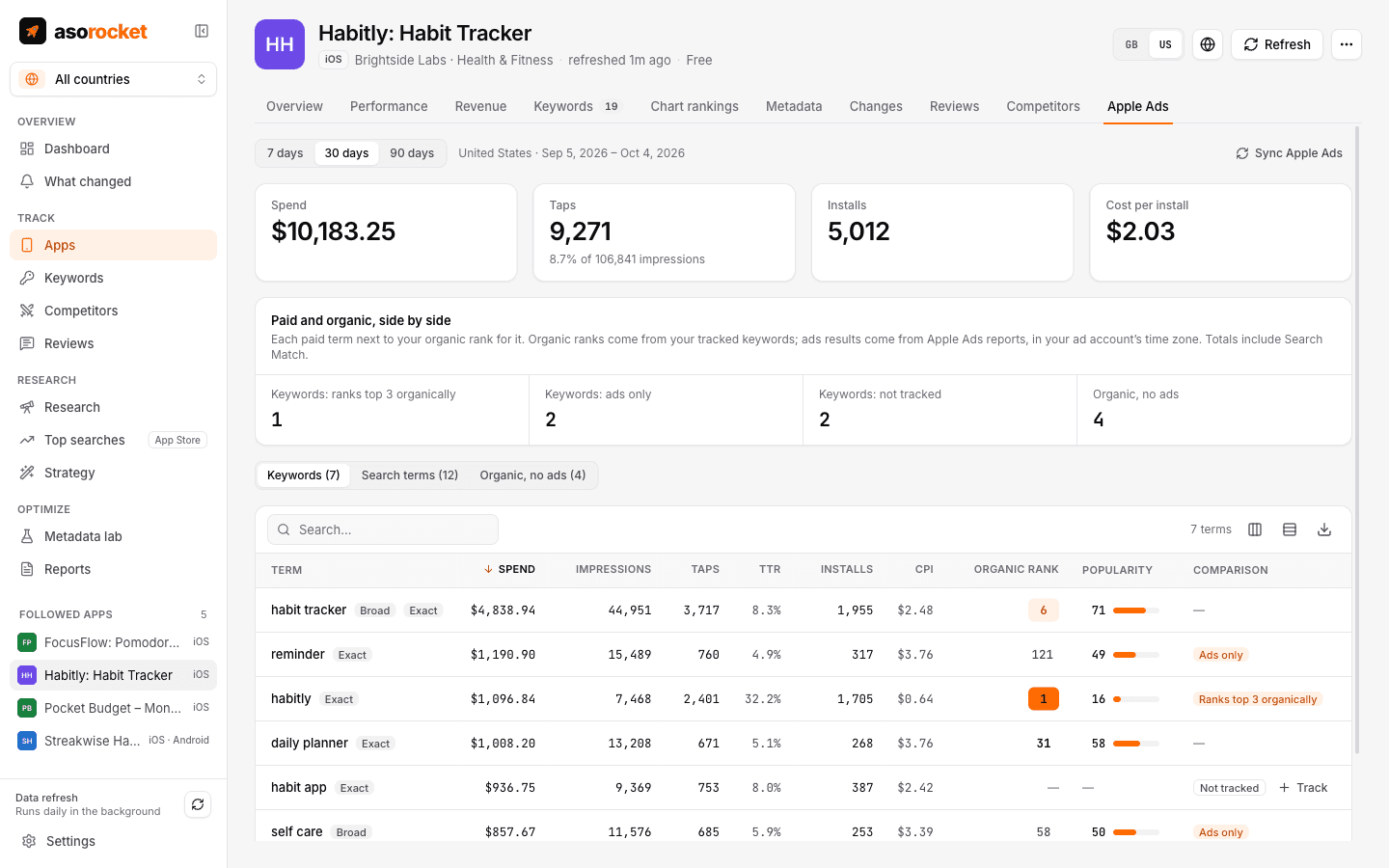Select the 7 days range
The image size is (1389, 868).
pos(286,153)
